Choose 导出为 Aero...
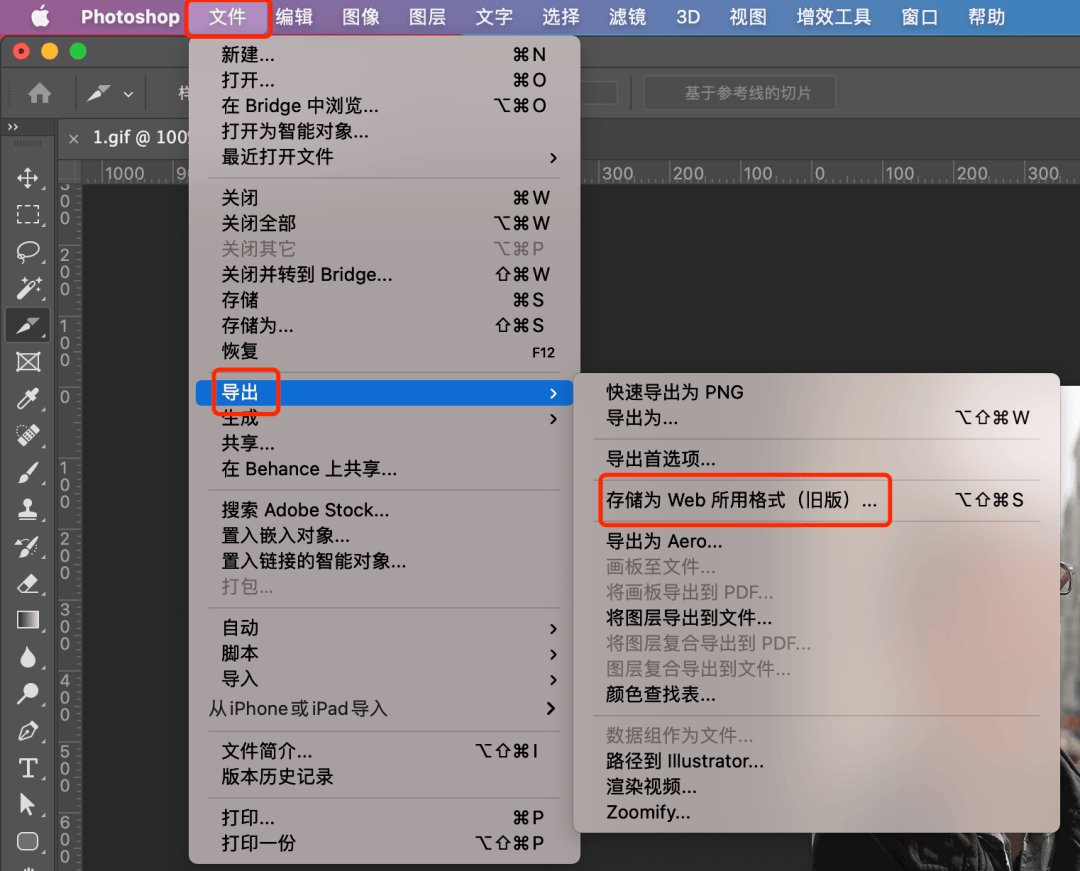This screenshot has height=871, width=1080. (x=816, y=541)
